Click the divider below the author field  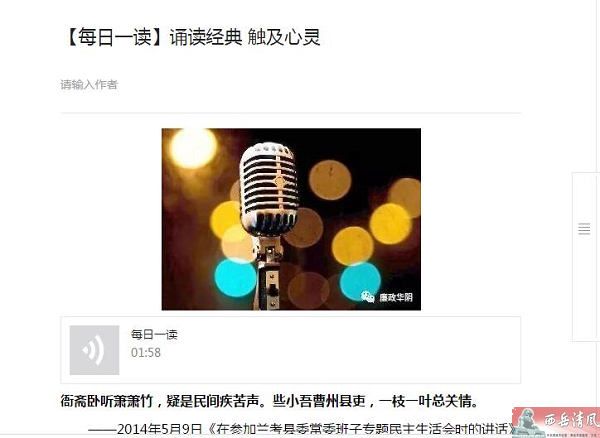(x=291, y=113)
